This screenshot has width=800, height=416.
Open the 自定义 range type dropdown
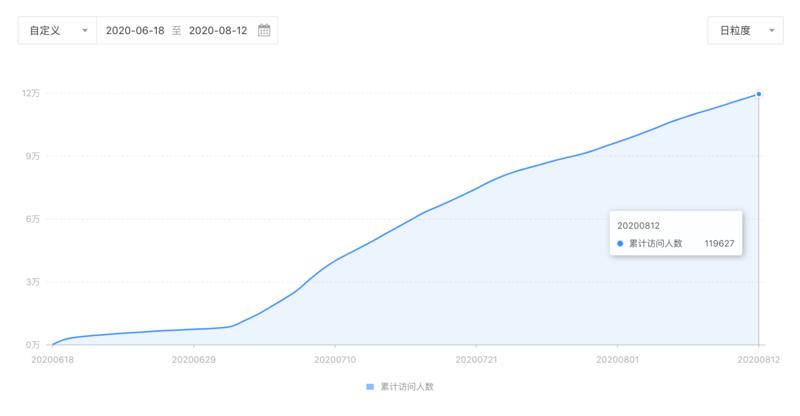[x=57, y=30]
